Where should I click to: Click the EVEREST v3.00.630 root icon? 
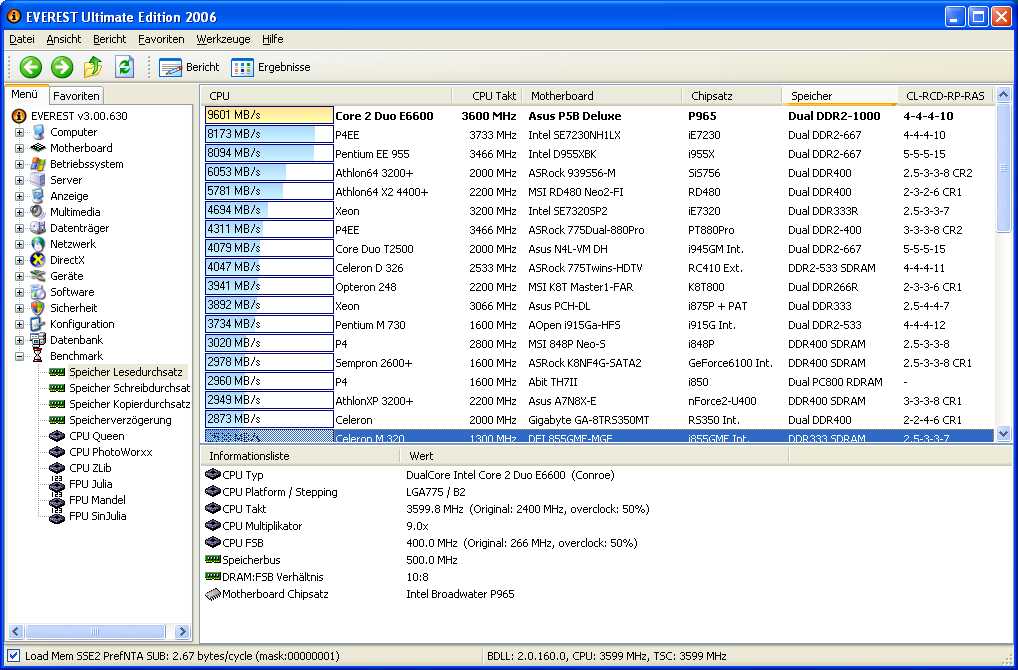pyautogui.click(x=19, y=116)
